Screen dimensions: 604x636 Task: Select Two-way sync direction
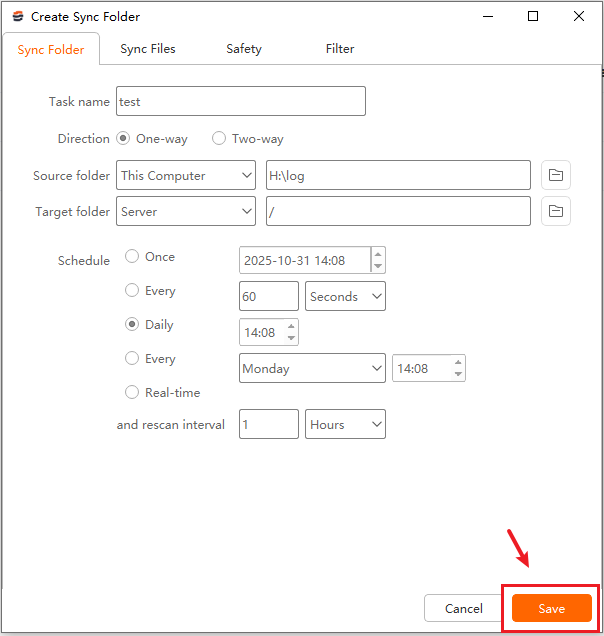pos(219,139)
